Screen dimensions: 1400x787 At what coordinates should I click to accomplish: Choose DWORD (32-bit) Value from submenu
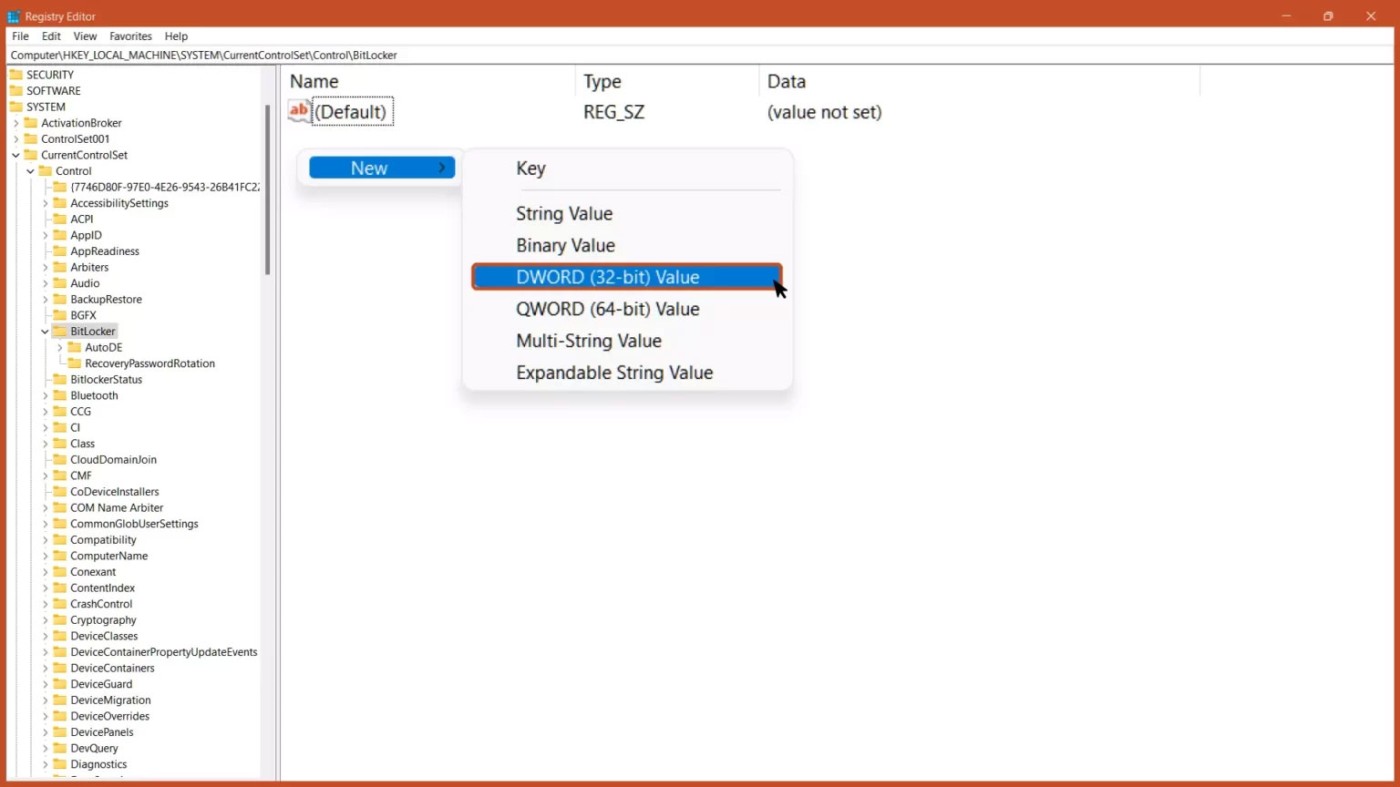(x=627, y=277)
